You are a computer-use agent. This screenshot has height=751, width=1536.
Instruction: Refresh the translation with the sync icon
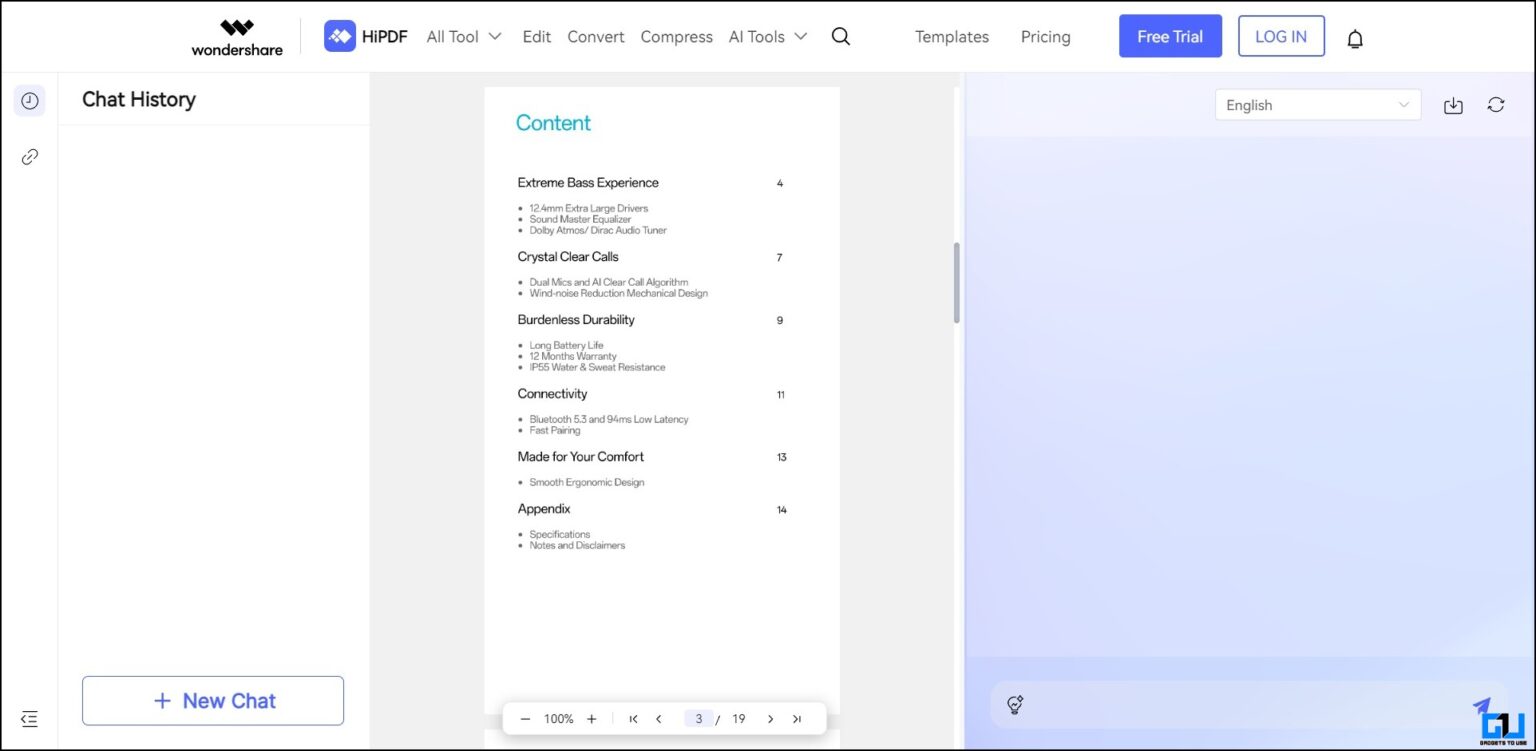pyautogui.click(x=1495, y=104)
